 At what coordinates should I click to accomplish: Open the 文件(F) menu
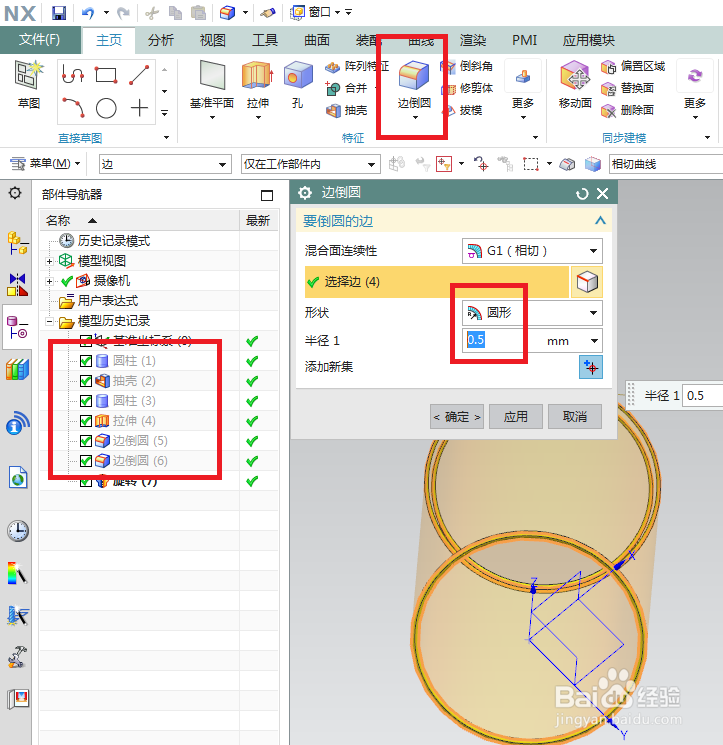pos(40,39)
